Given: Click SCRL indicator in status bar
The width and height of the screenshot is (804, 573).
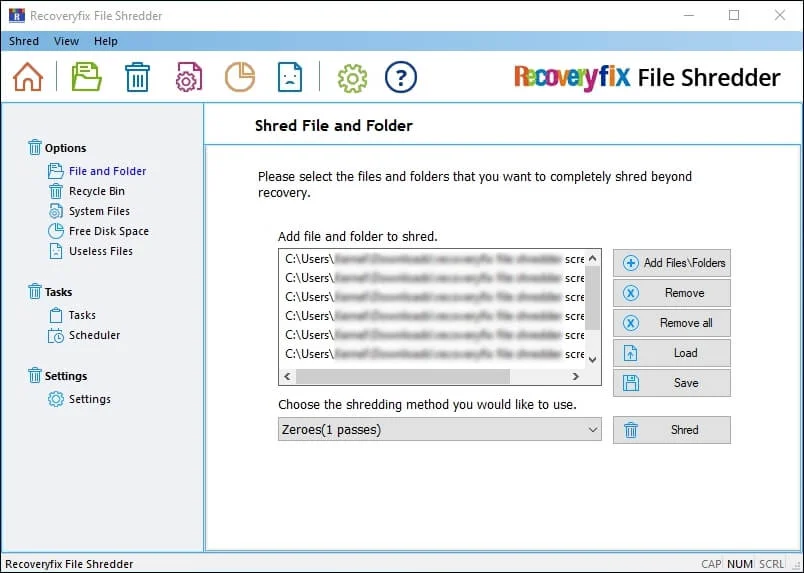Looking at the screenshot, I should pos(771,564).
